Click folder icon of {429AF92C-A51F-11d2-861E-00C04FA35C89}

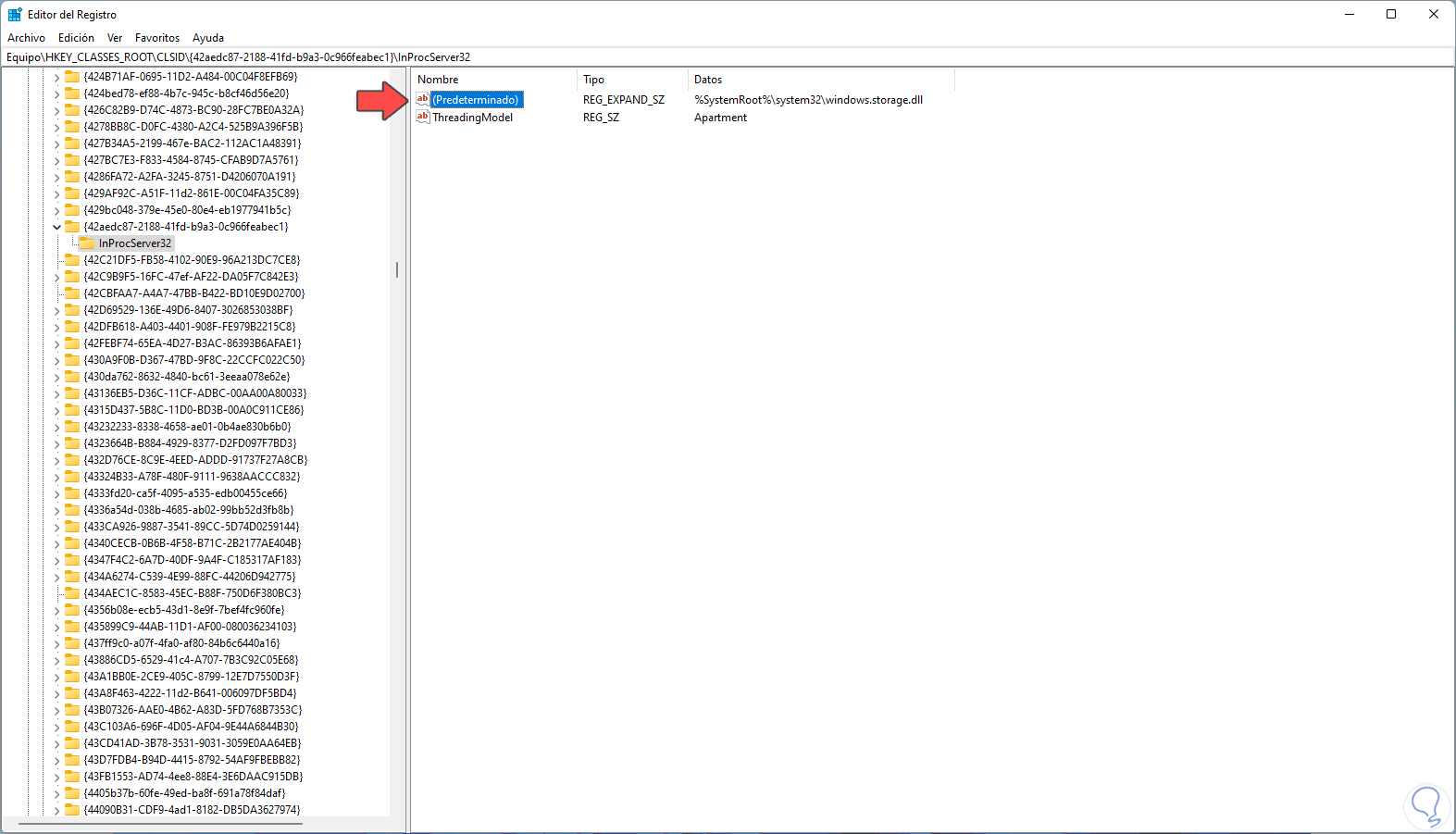tap(72, 193)
